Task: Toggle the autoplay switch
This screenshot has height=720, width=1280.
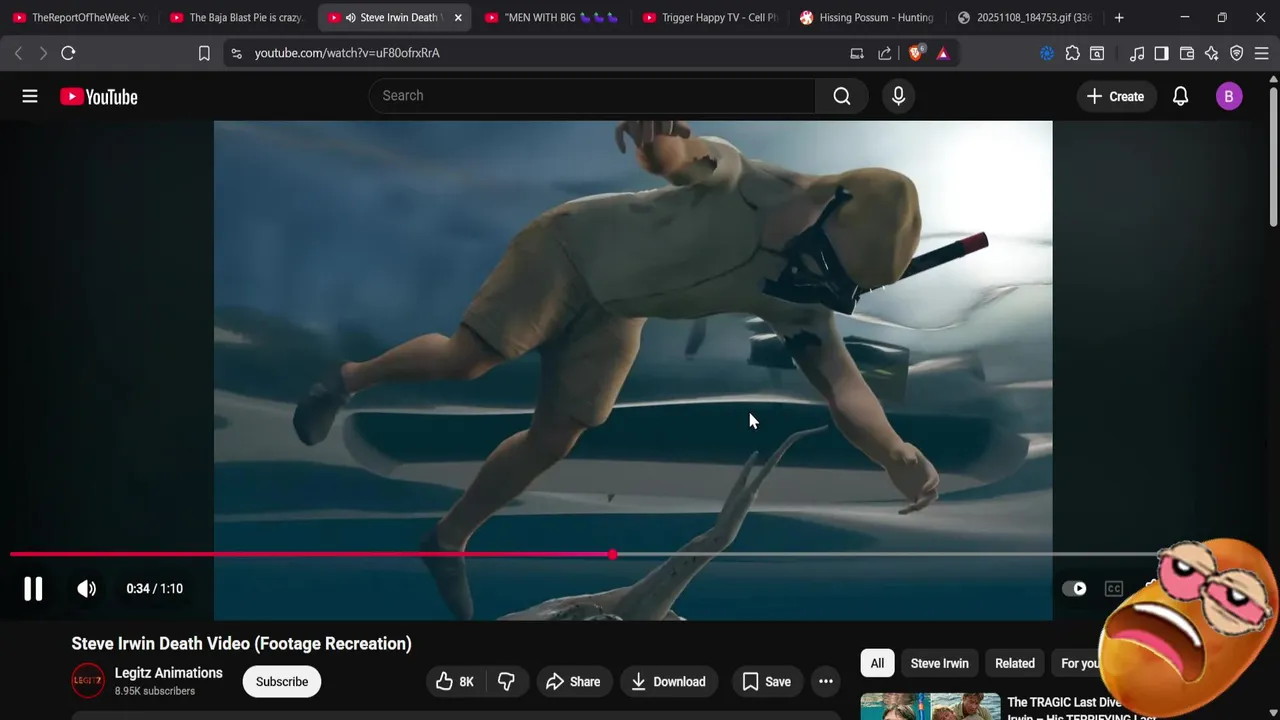Action: 1074,589
